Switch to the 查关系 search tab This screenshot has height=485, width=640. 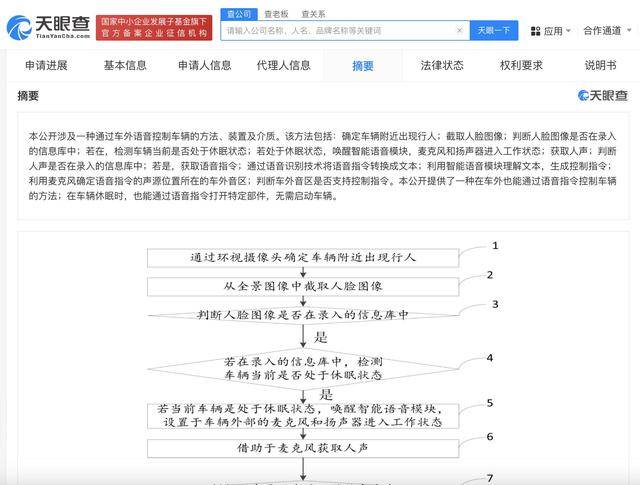pos(313,14)
